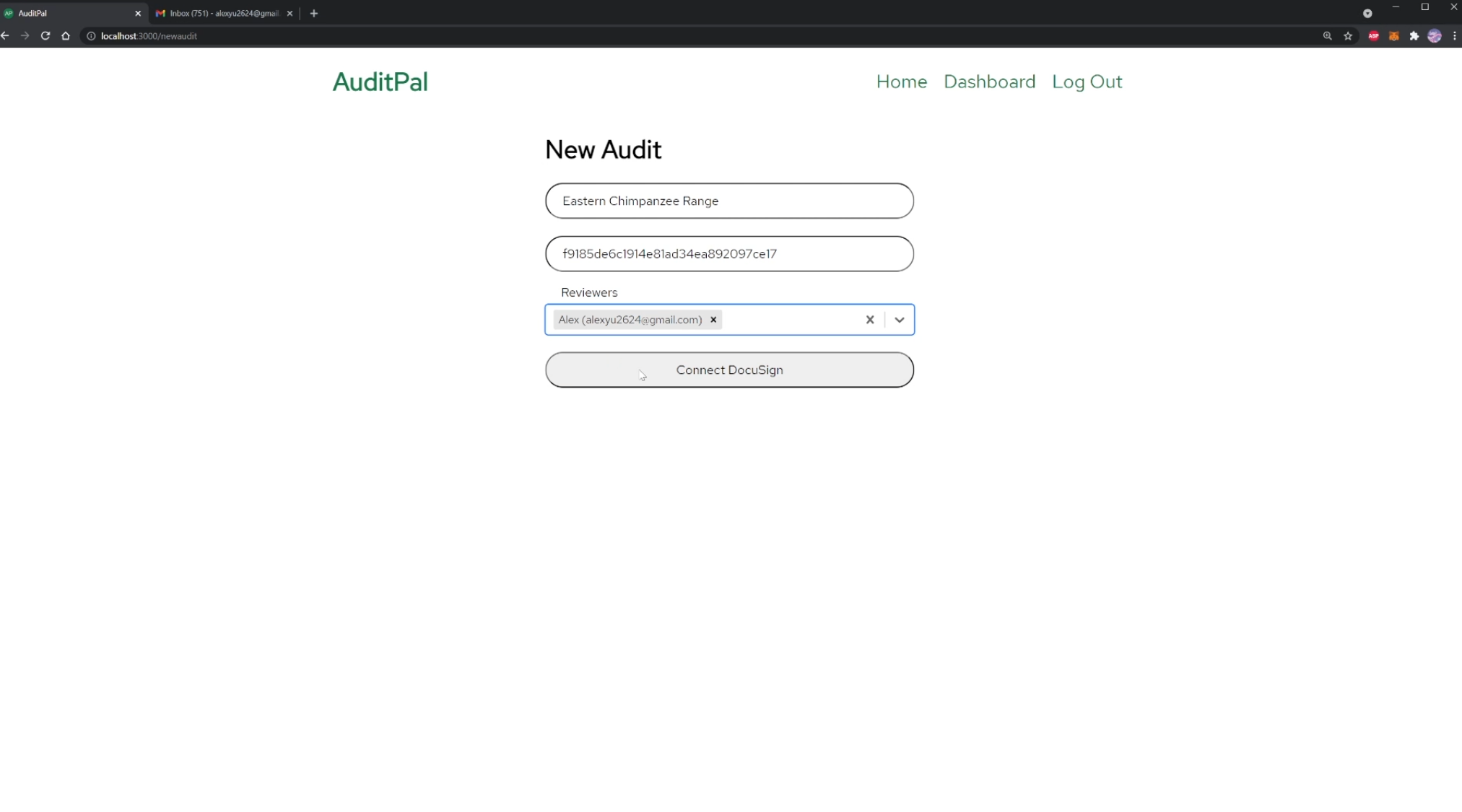Screen dimensions: 1462x812
Task: Click the browser home icon
Action: click(66, 36)
